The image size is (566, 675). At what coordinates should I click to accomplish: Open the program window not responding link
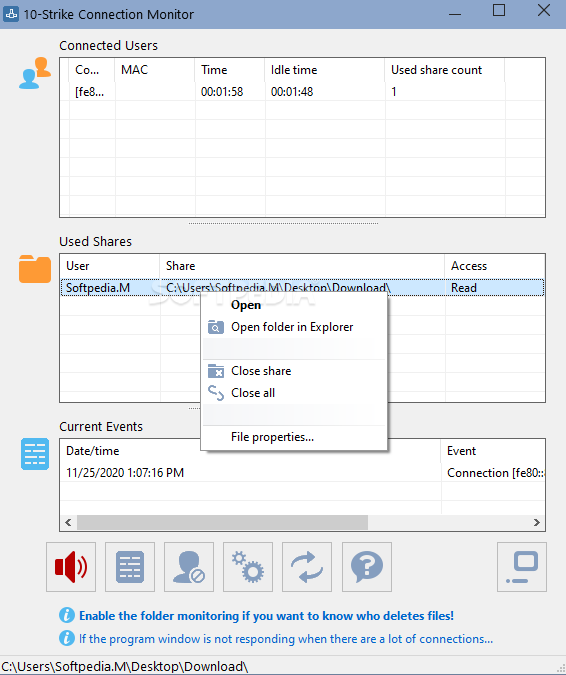(285, 638)
